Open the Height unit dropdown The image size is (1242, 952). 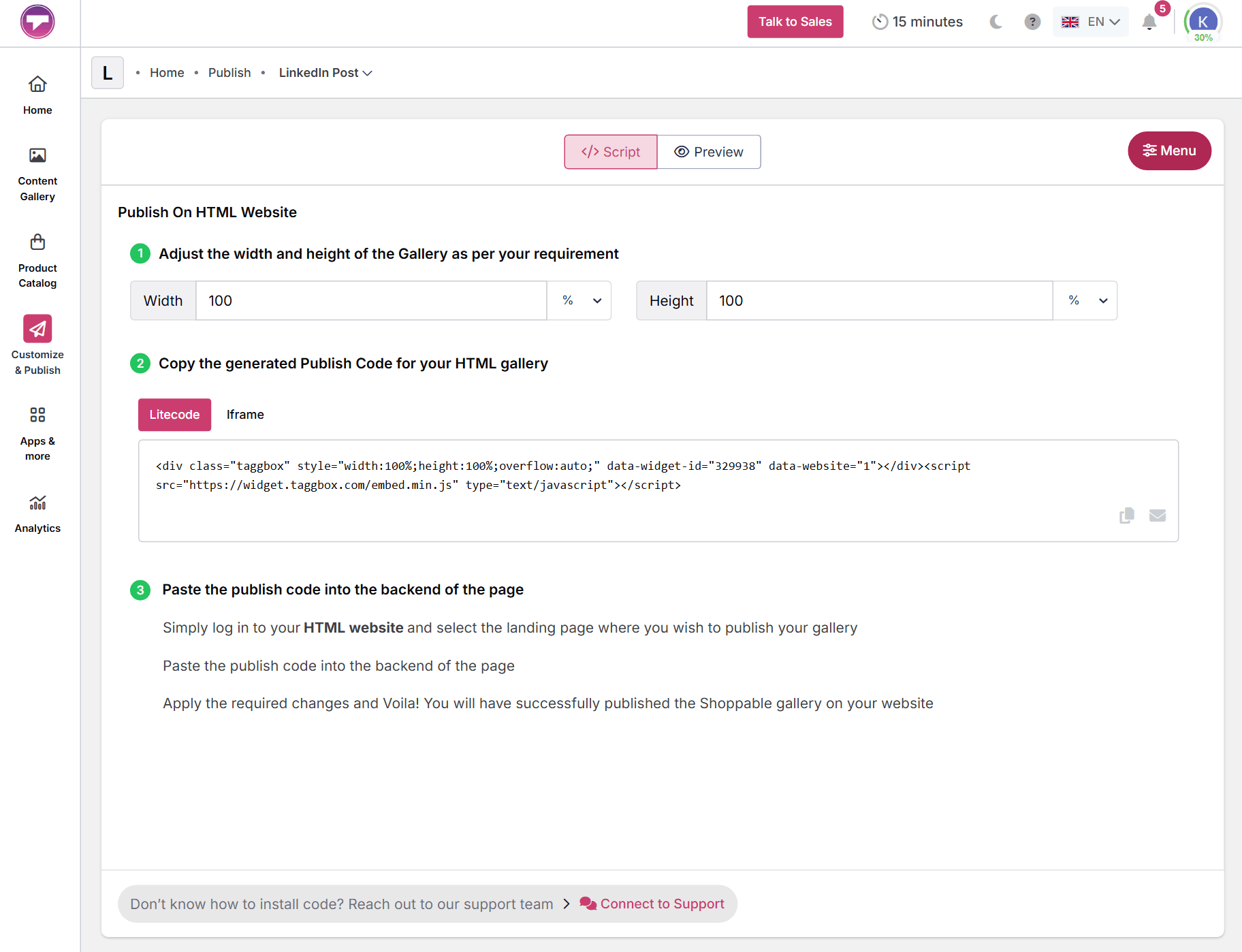tap(1085, 300)
